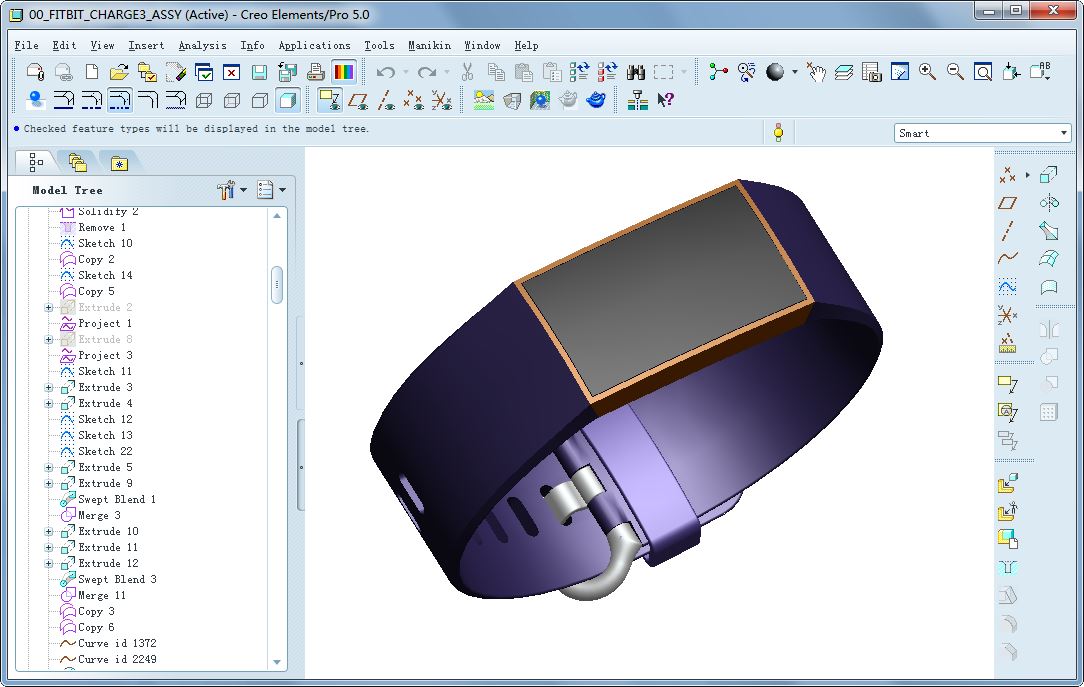
Task: Toggle Hidden Line display mode
Action: point(232,100)
